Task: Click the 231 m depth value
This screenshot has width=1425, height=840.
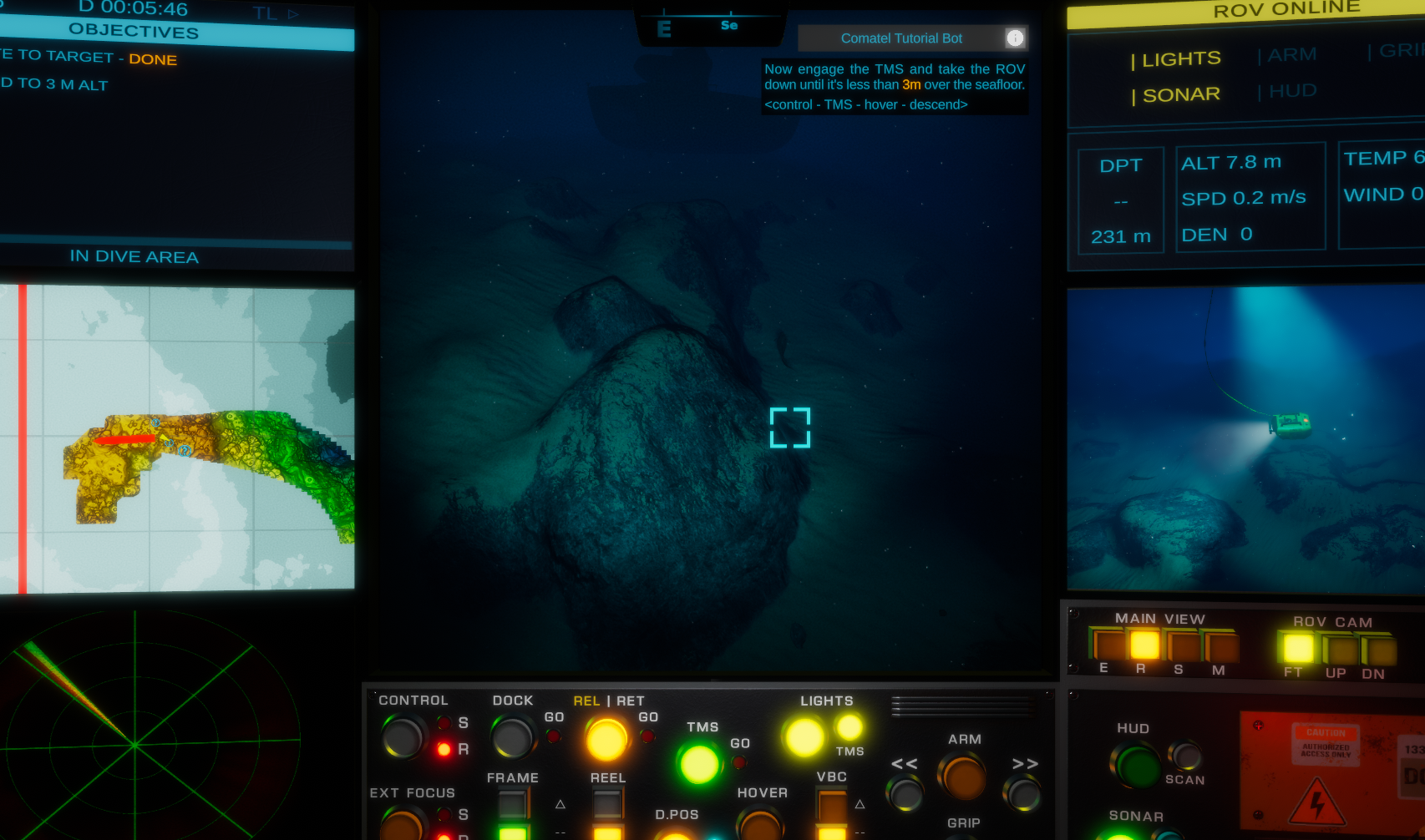Action: point(1121,237)
